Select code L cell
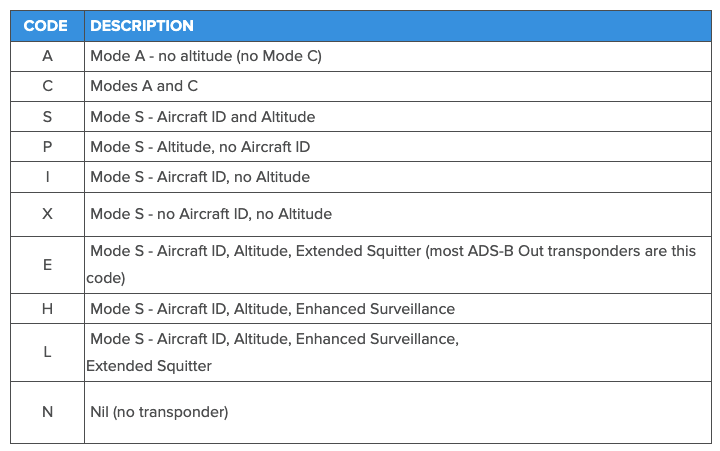 pyautogui.click(x=47, y=352)
